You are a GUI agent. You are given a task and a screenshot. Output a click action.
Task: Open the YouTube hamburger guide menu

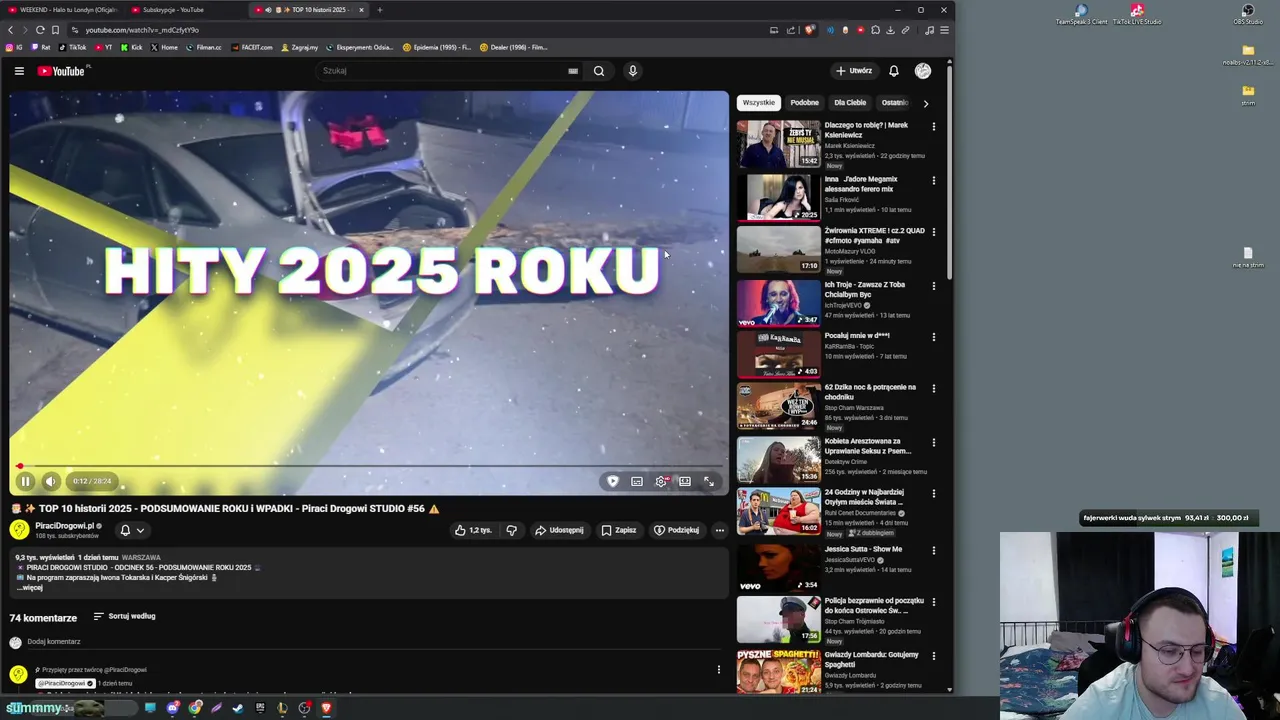tap(19, 71)
